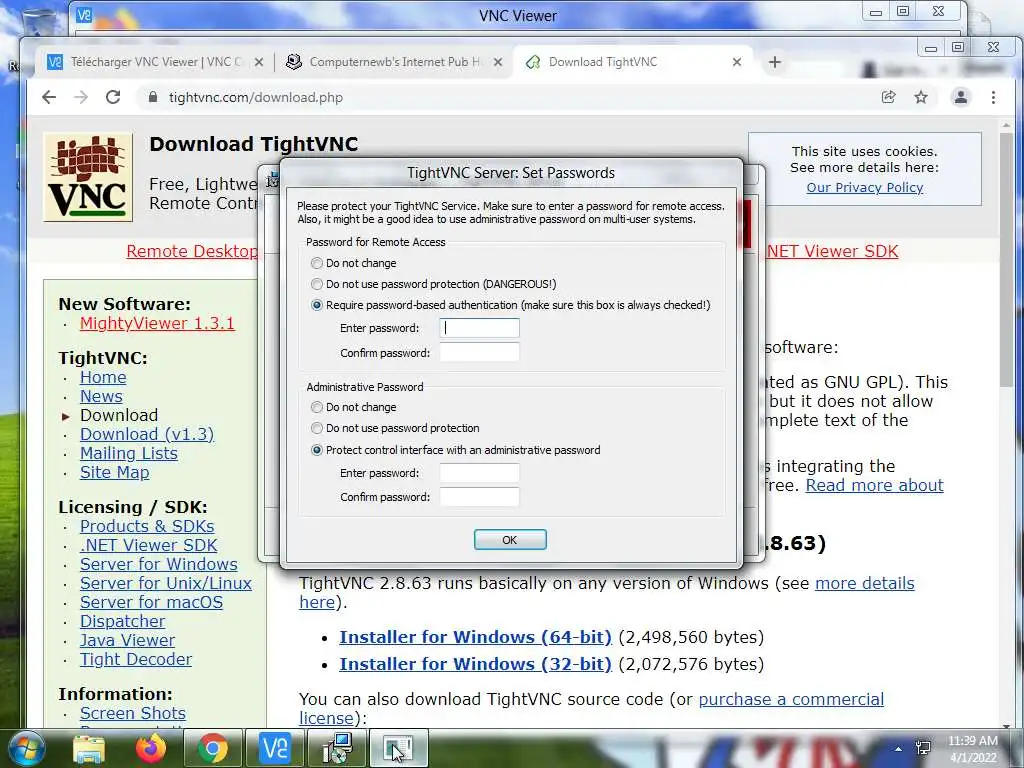Open Remote Desktop link in red navigation
Image resolution: width=1024 pixels, height=768 pixels.
coord(192,251)
